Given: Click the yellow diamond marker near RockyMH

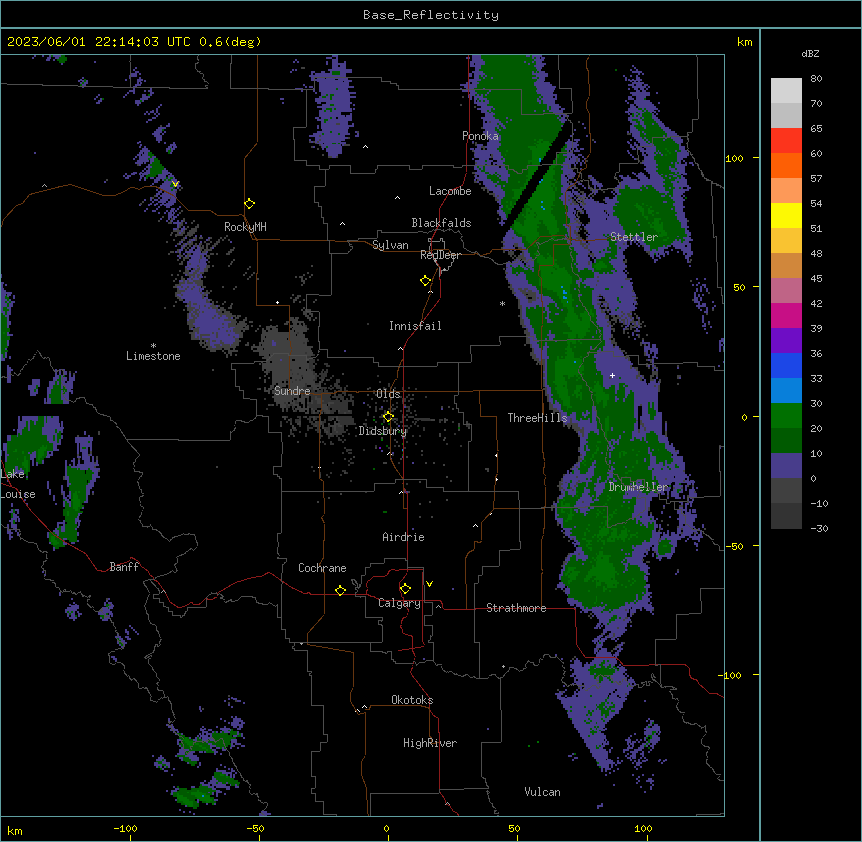Looking at the screenshot, I should pyautogui.click(x=250, y=204).
